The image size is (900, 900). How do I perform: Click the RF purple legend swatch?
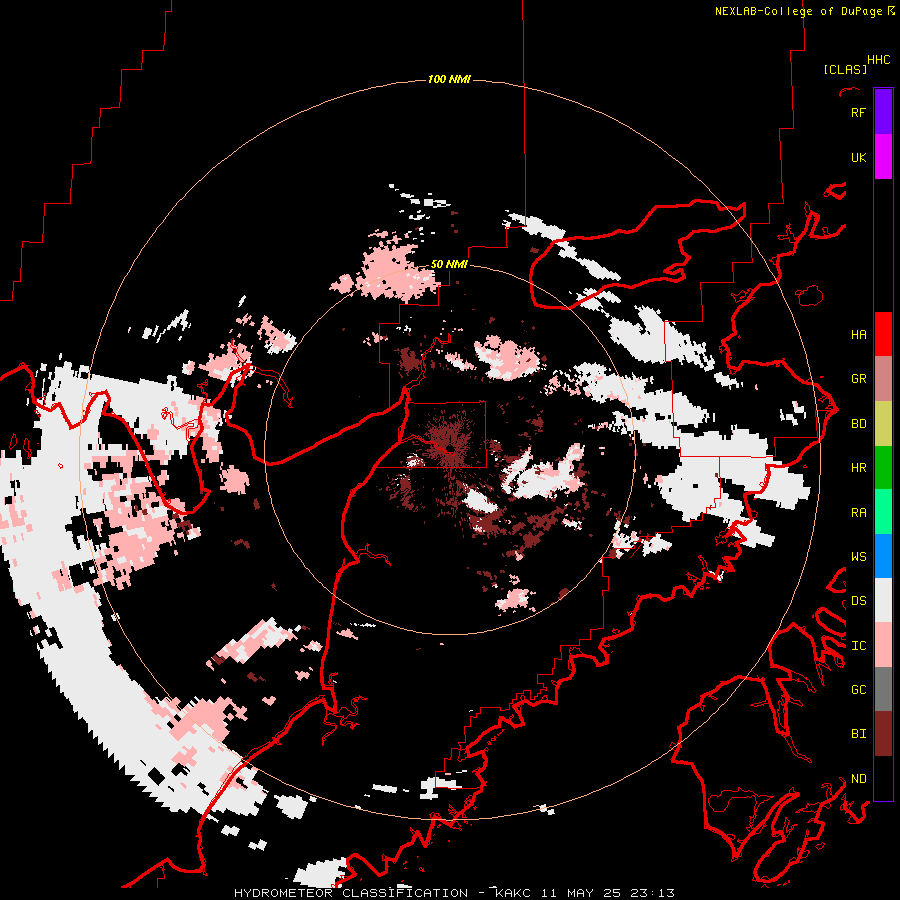[883, 112]
